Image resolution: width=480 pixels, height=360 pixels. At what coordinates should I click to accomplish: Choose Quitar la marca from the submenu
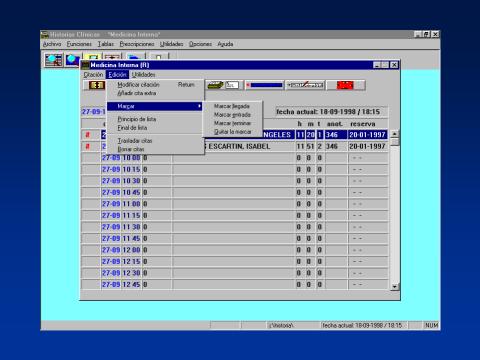(x=232, y=132)
